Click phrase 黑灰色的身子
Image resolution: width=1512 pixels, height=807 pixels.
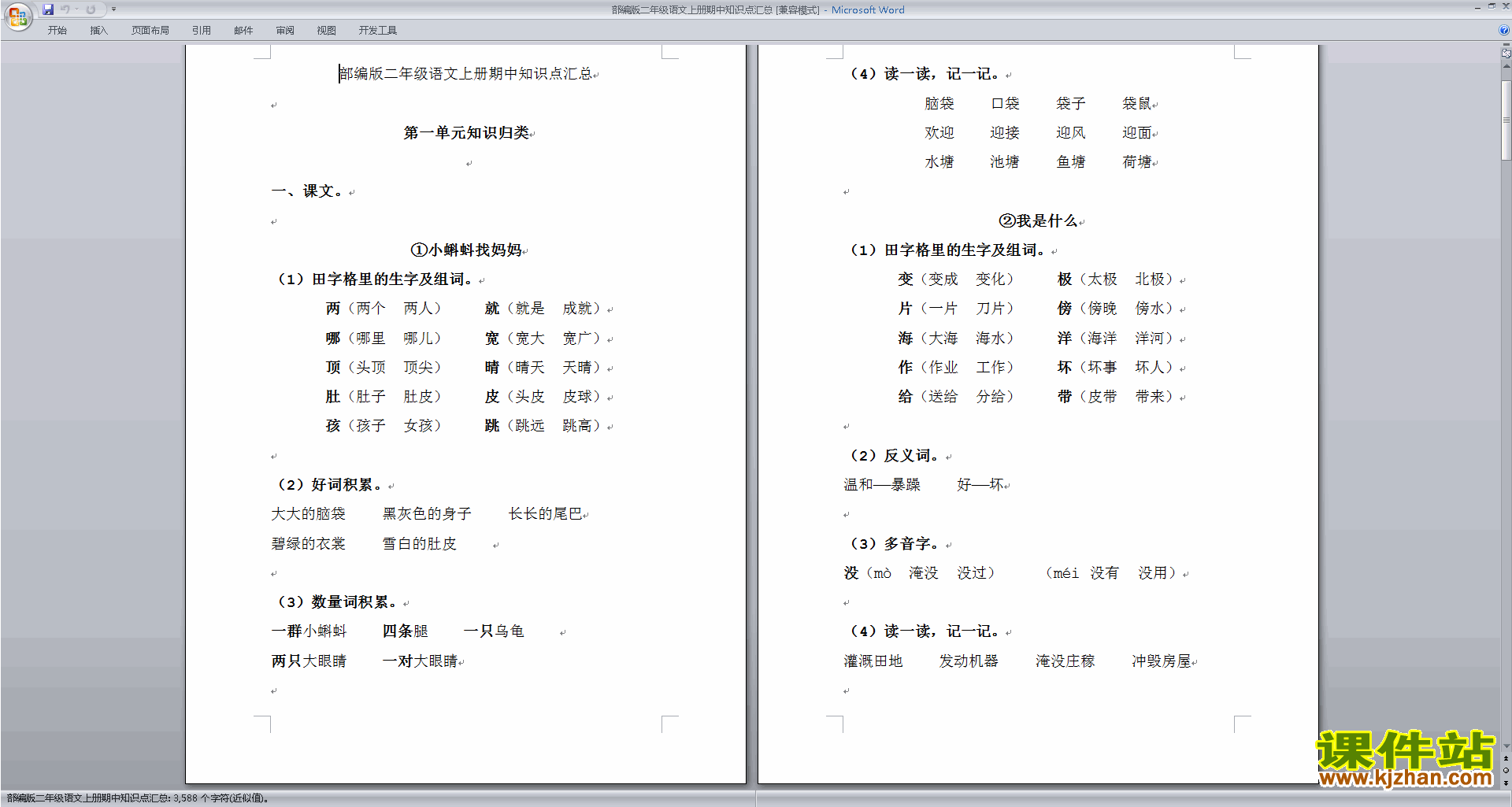tap(427, 514)
